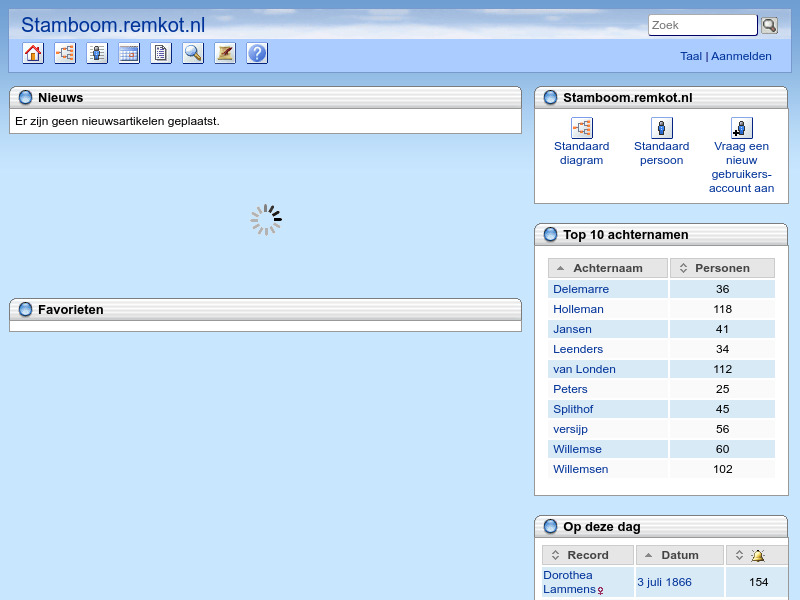Click the new user account request icon
800x600 pixels.
pos(741,128)
